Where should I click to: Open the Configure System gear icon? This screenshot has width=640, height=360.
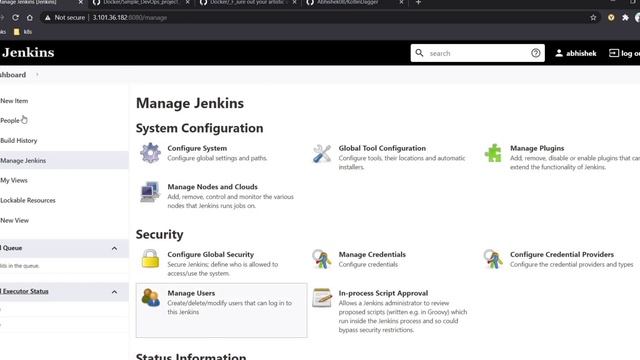click(x=150, y=153)
